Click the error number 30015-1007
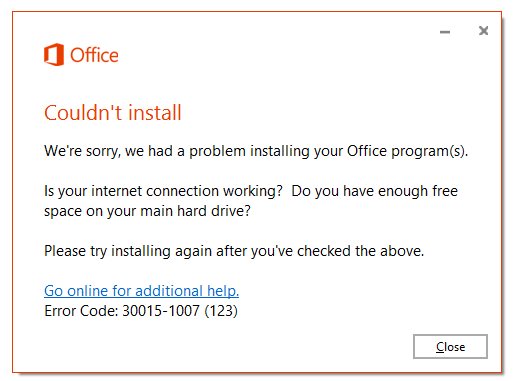This screenshot has width=516, height=381. coord(161,311)
